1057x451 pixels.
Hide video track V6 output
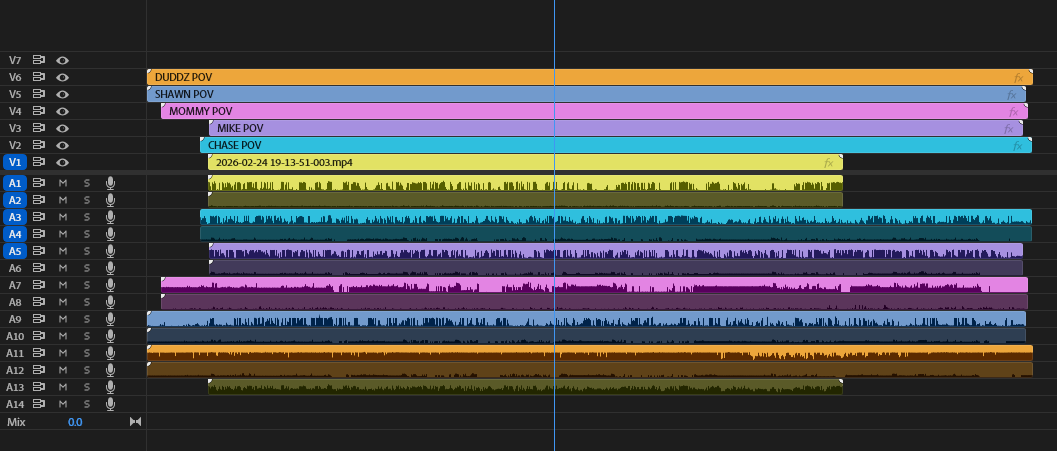pyautogui.click(x=62, y=78)
